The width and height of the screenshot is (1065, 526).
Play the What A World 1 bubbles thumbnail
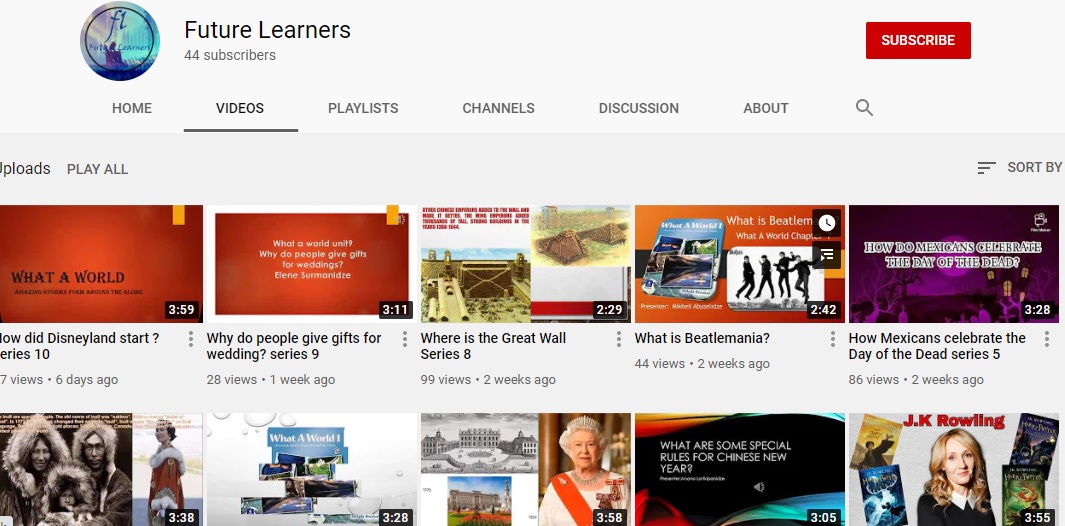tap(312, 470)
